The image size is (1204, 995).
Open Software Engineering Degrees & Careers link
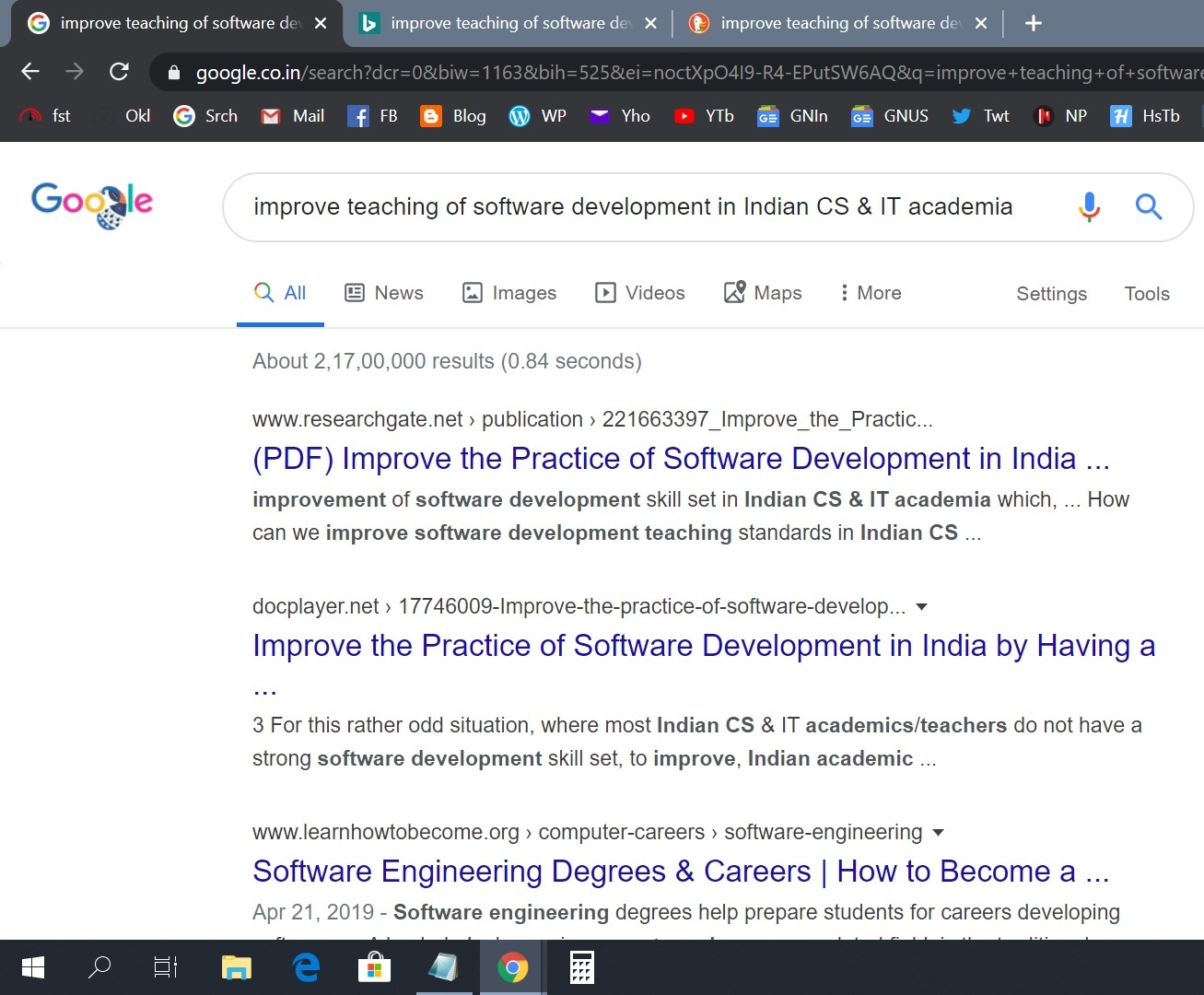681,872
